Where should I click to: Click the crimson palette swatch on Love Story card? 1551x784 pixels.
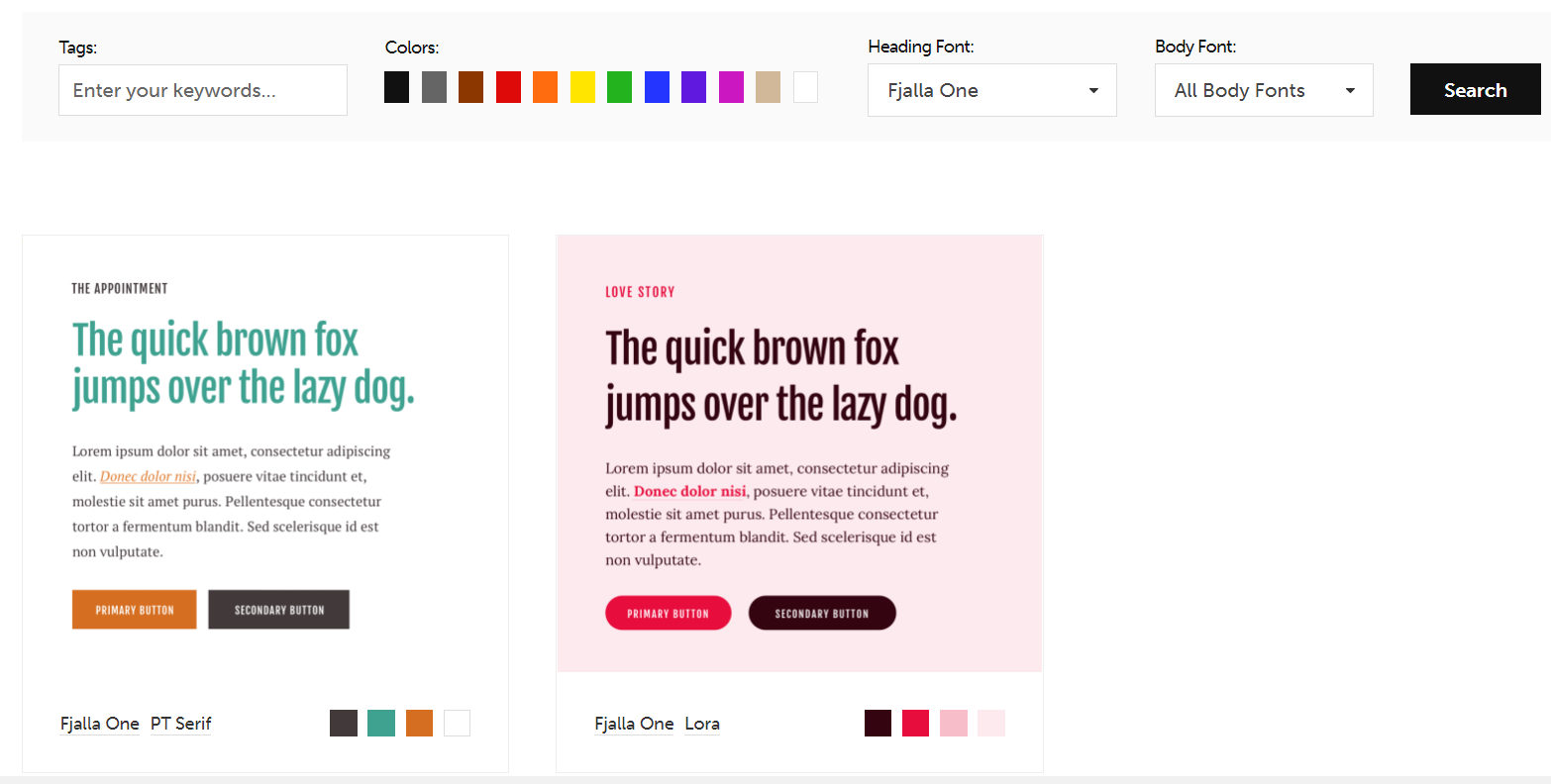915,723
